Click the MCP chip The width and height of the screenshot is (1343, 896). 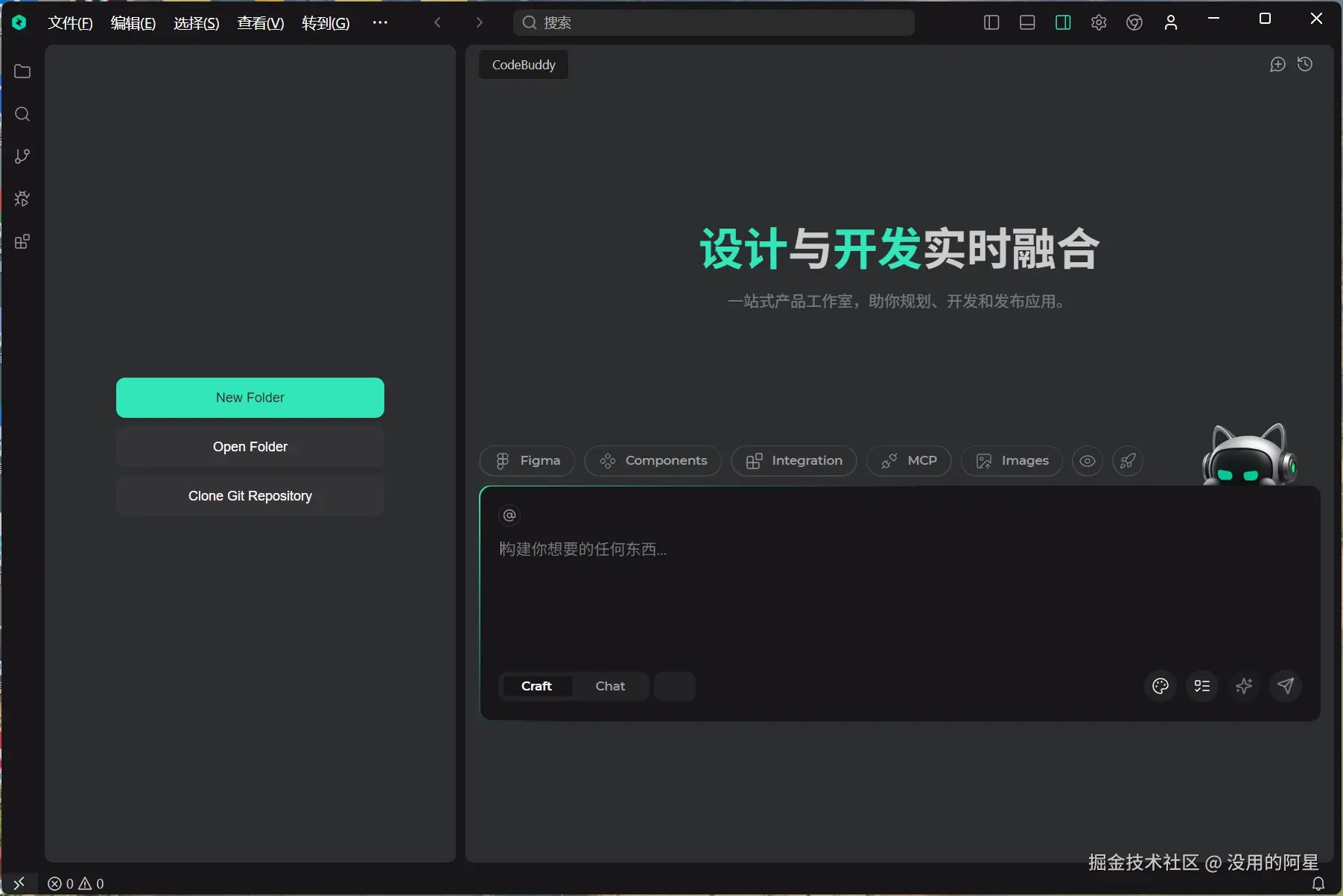[909, 461]
